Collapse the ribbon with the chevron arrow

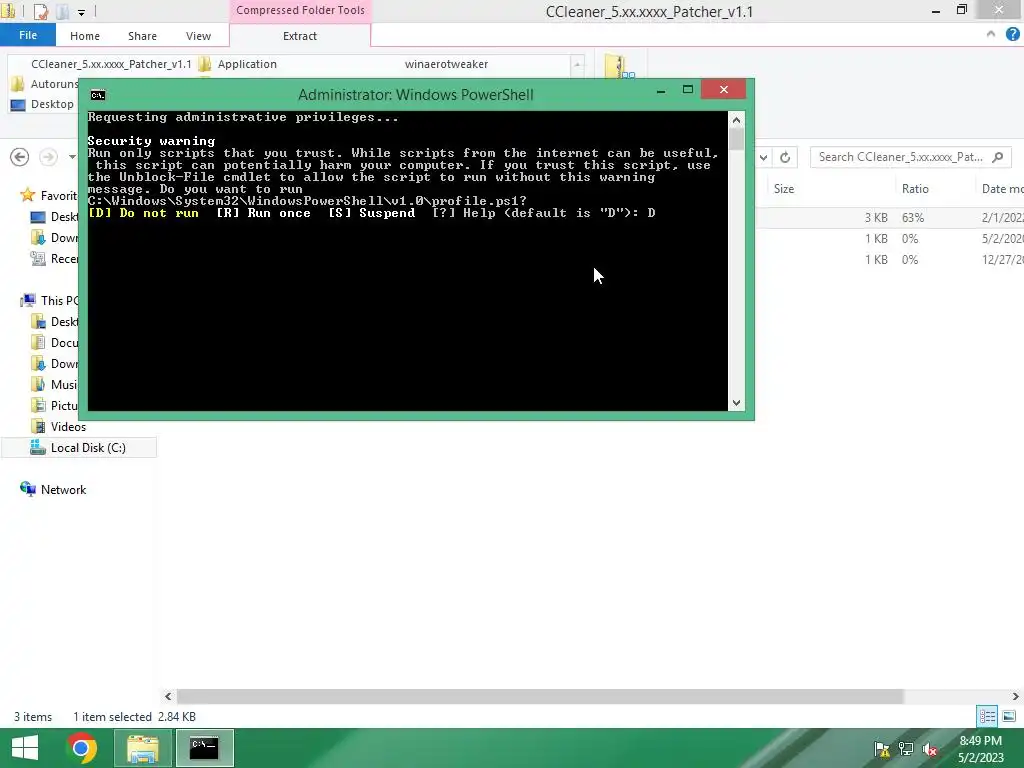(991, 34)
